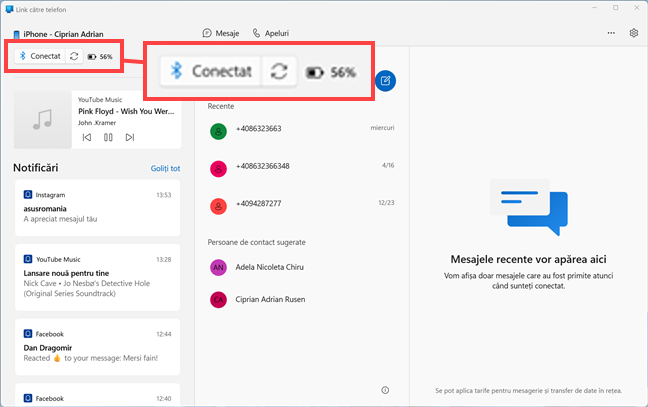The width and height of the screenshot is (648, 407).
Task: Pause the Pink Floyd song
Action: pyautogui.click(x=108, y=137)
